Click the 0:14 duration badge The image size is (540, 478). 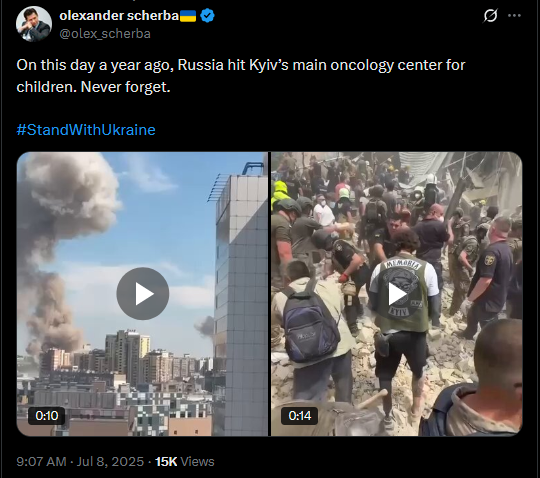[x=299, y=416]
